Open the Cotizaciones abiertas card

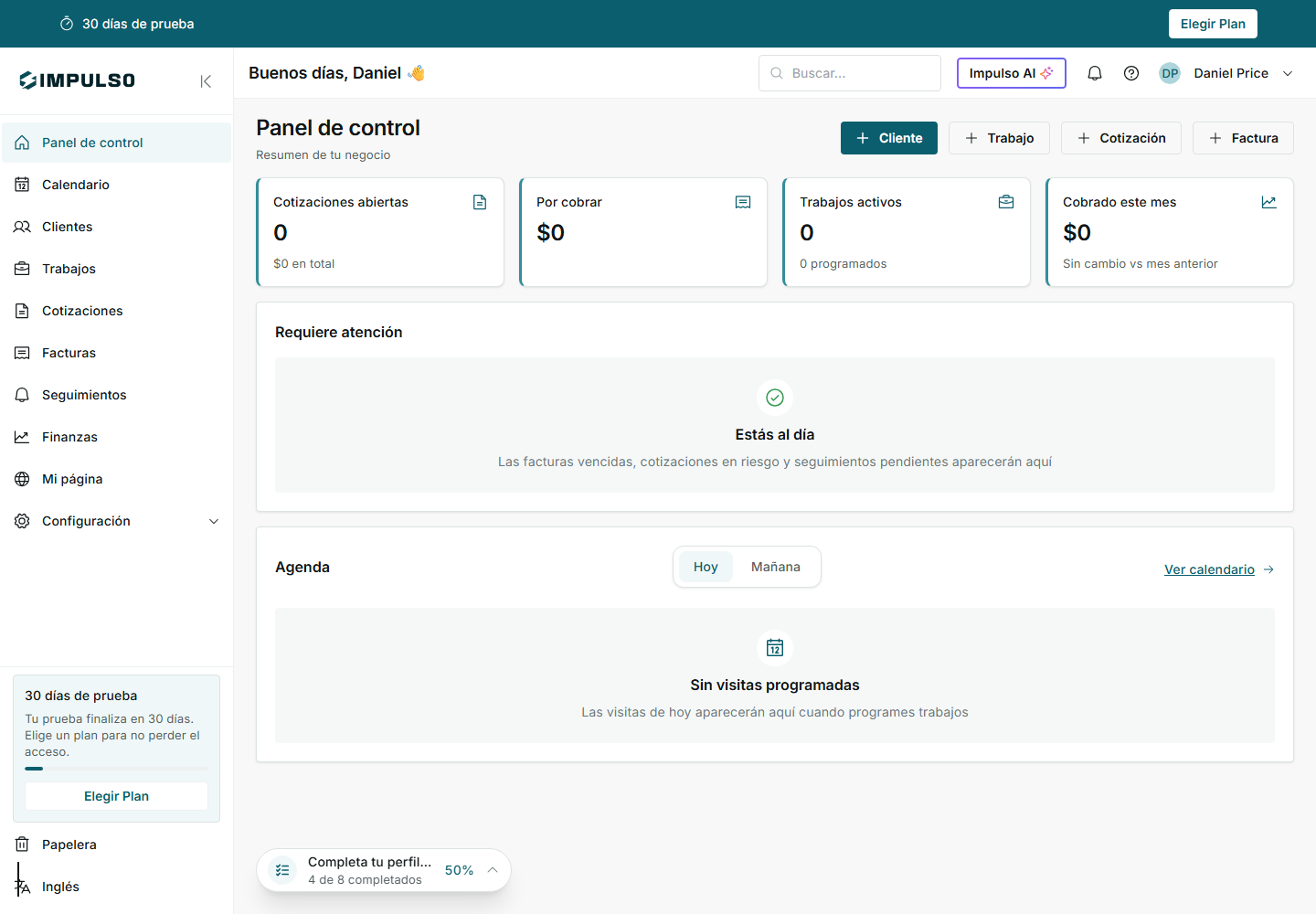(380, 232)
